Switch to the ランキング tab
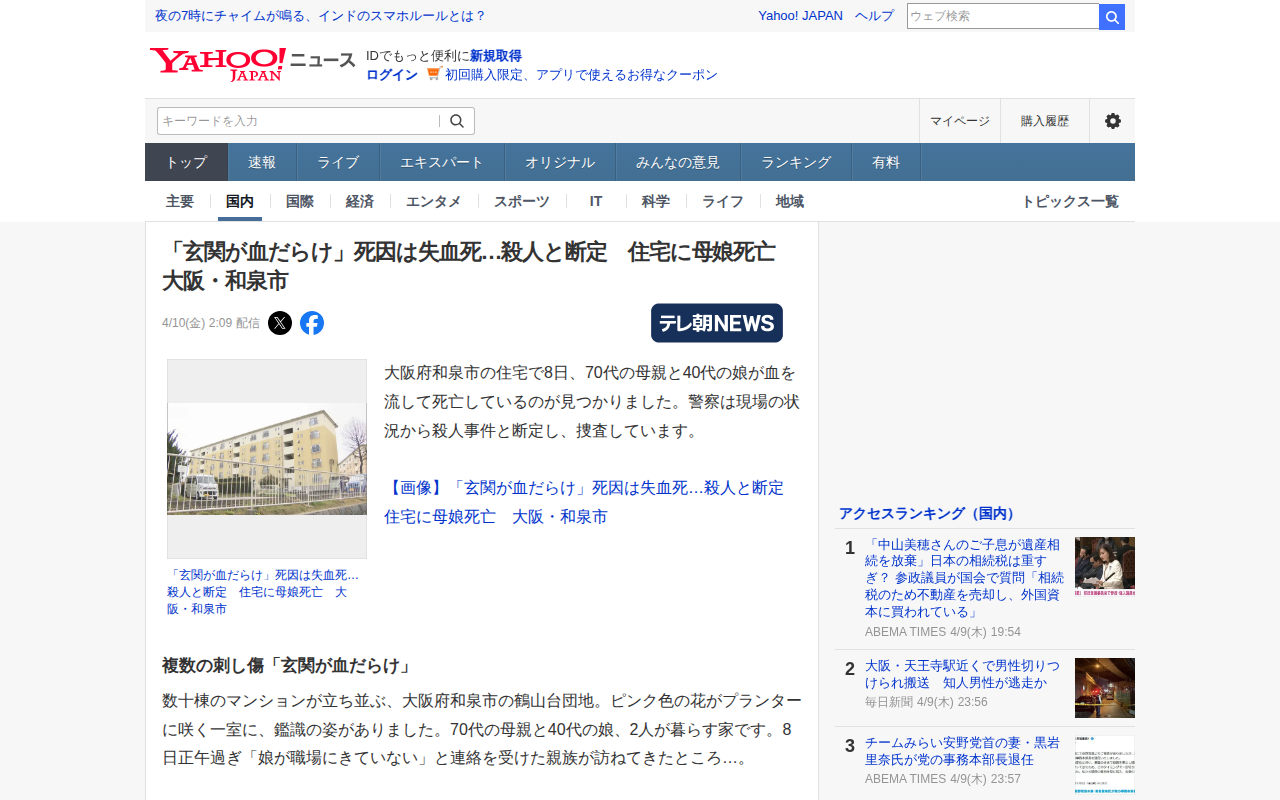 click(x=796, y=162)
